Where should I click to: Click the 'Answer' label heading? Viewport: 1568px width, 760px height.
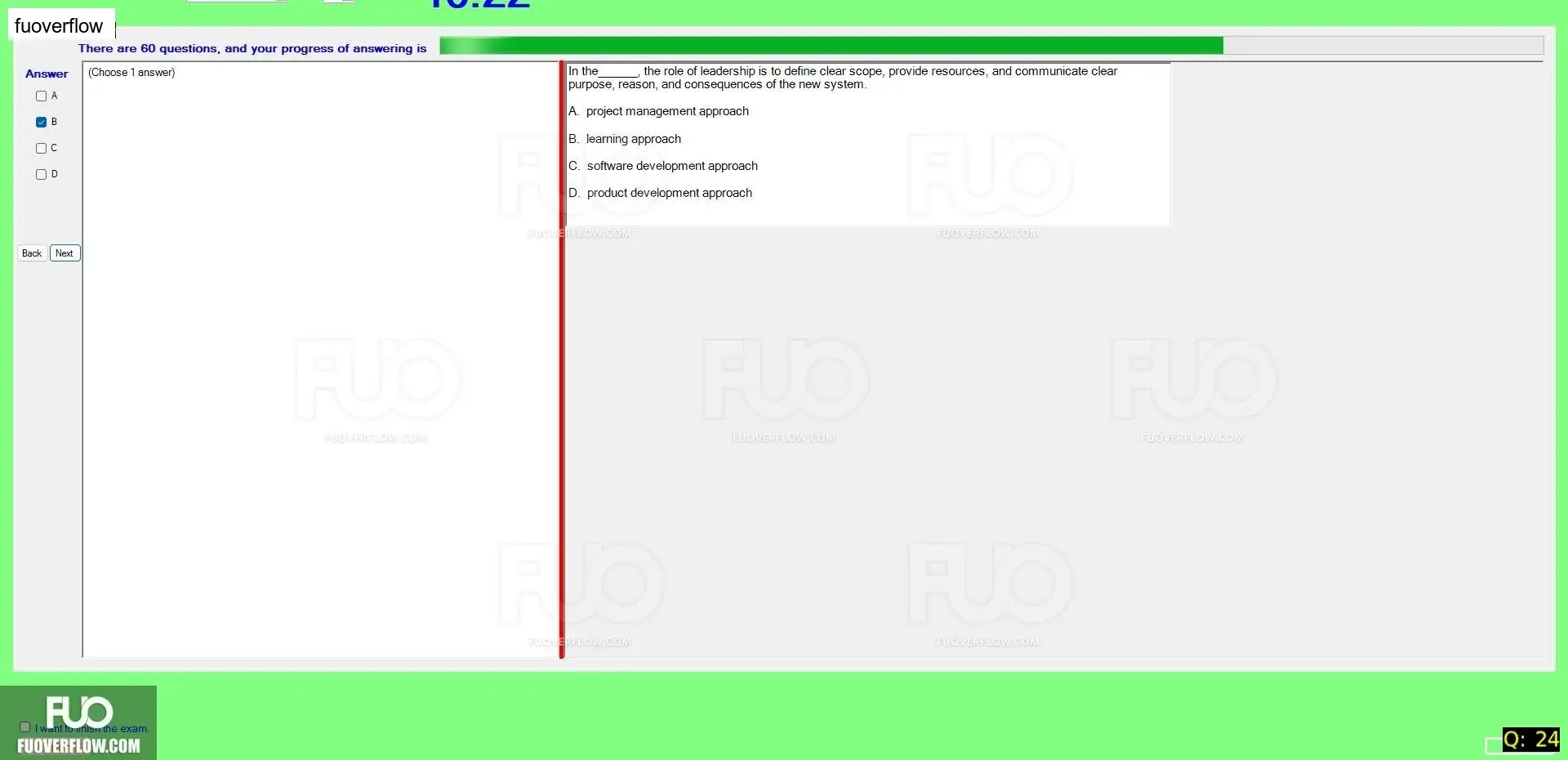47,74
